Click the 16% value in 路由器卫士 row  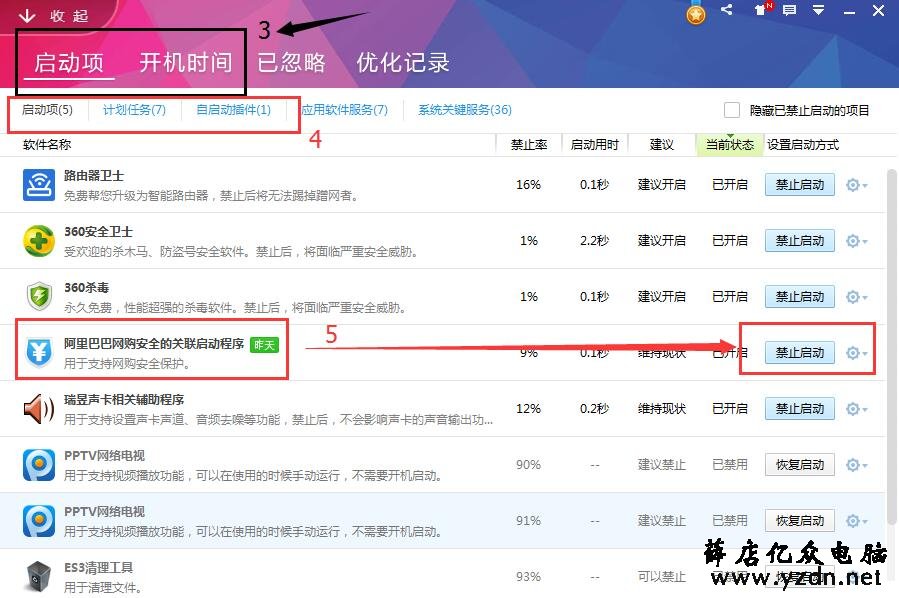click(x=528, y=185)
